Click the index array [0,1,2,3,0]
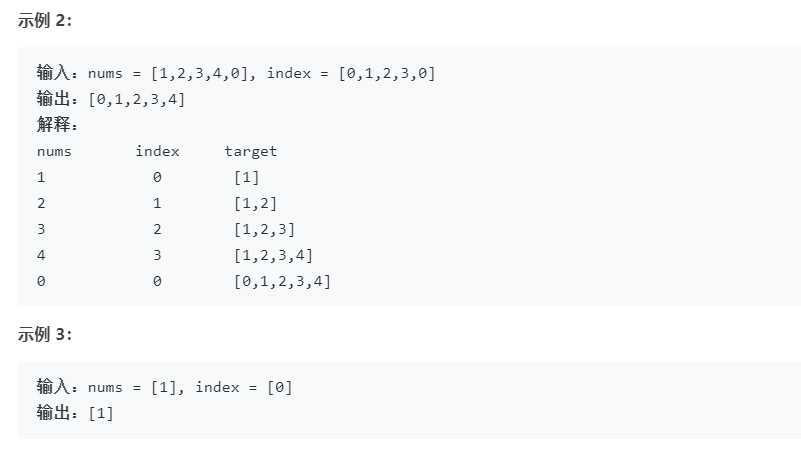801x456 pixels. pos(387,74)
